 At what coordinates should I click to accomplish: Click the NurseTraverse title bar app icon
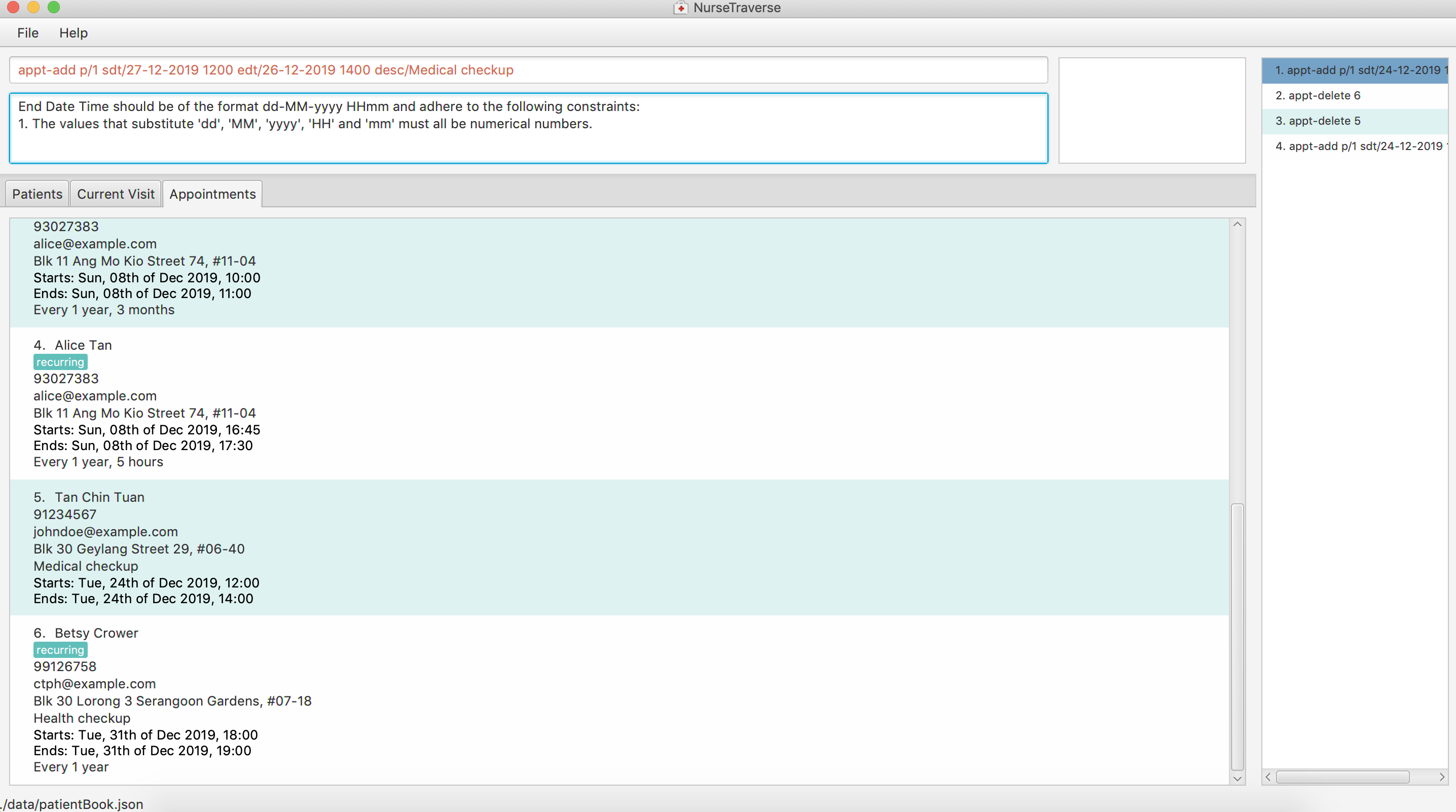[680, 8]
